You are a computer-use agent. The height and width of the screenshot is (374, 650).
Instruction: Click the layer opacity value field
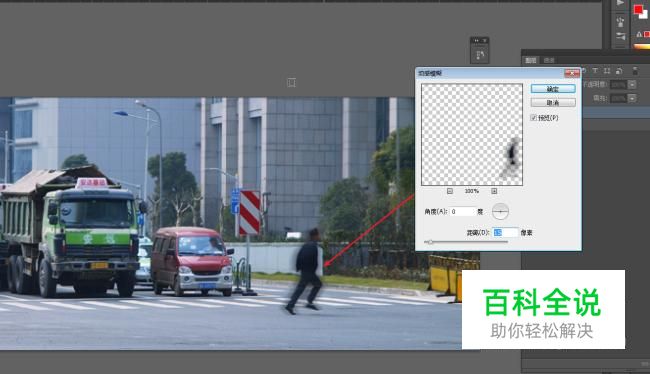click(x=618, y=85)
